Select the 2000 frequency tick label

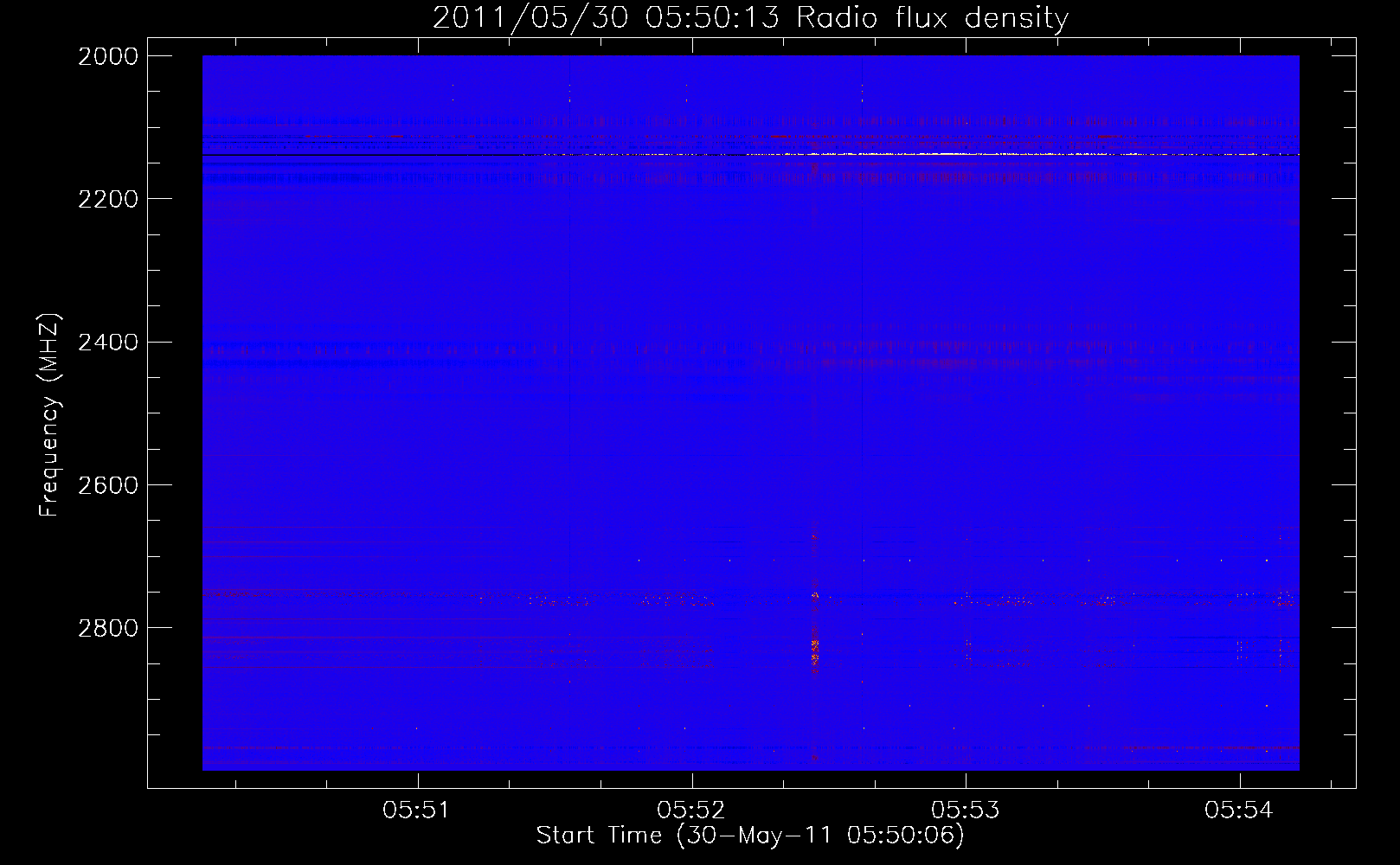[x=108, y=56]
